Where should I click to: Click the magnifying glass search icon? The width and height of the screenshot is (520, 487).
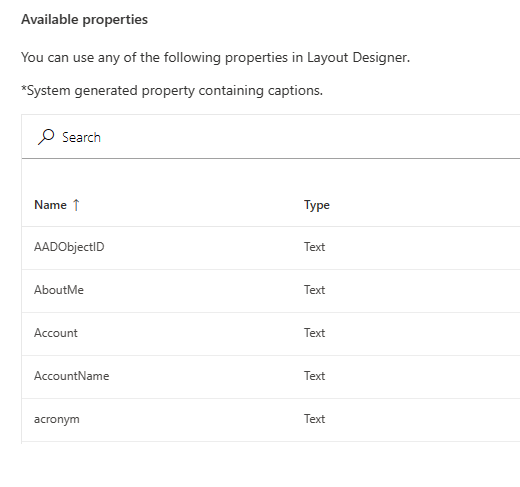[x=46, y=137]
